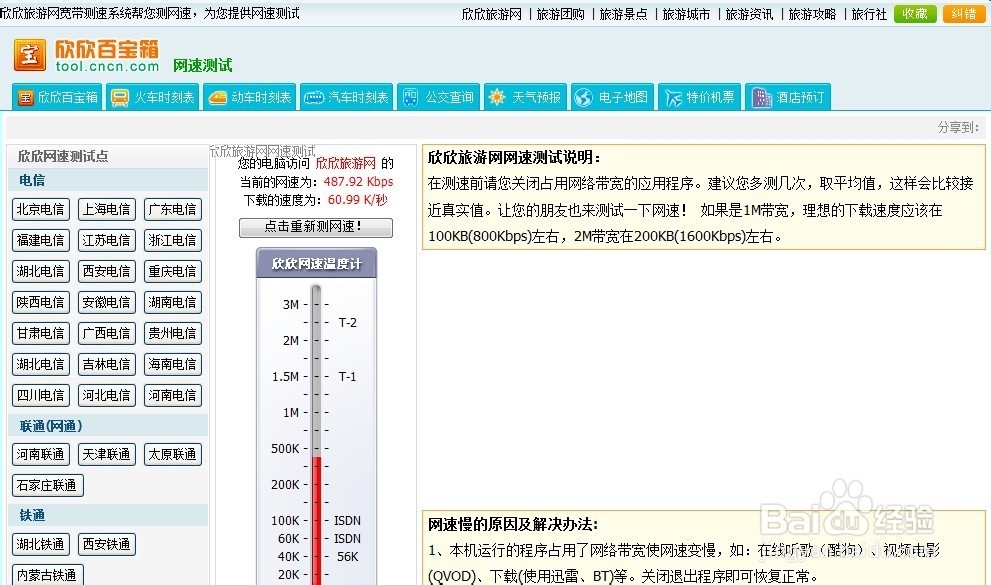Select 福建电信 test point
Image resolution: width=991 pixels, height=585 pixels.
point(40,240)
